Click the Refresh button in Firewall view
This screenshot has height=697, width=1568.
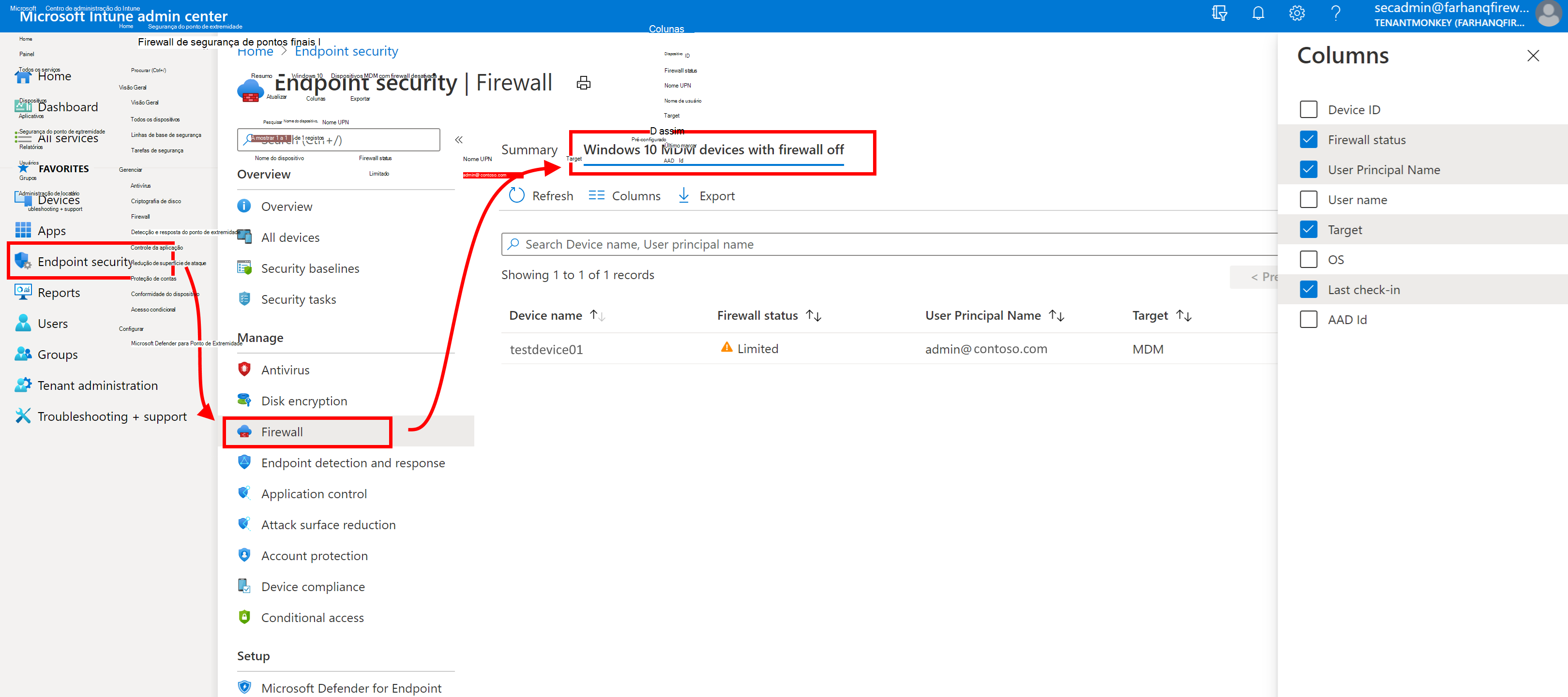541,196
